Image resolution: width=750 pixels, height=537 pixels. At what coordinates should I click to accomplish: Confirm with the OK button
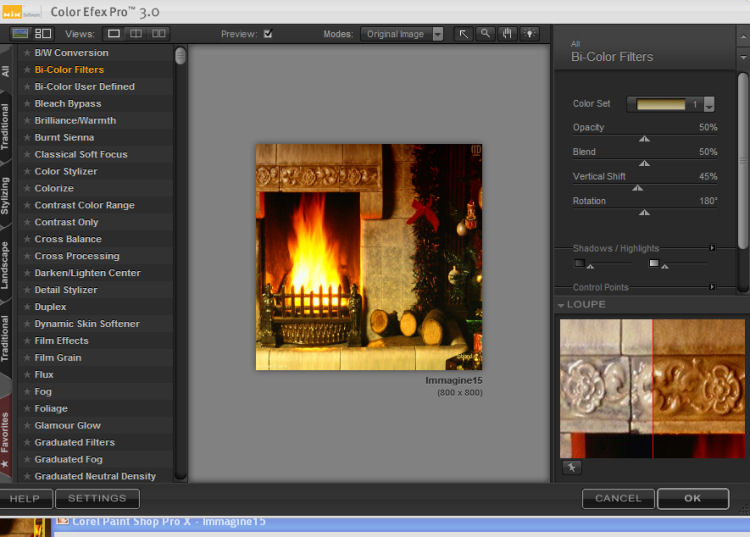[693, 498]
